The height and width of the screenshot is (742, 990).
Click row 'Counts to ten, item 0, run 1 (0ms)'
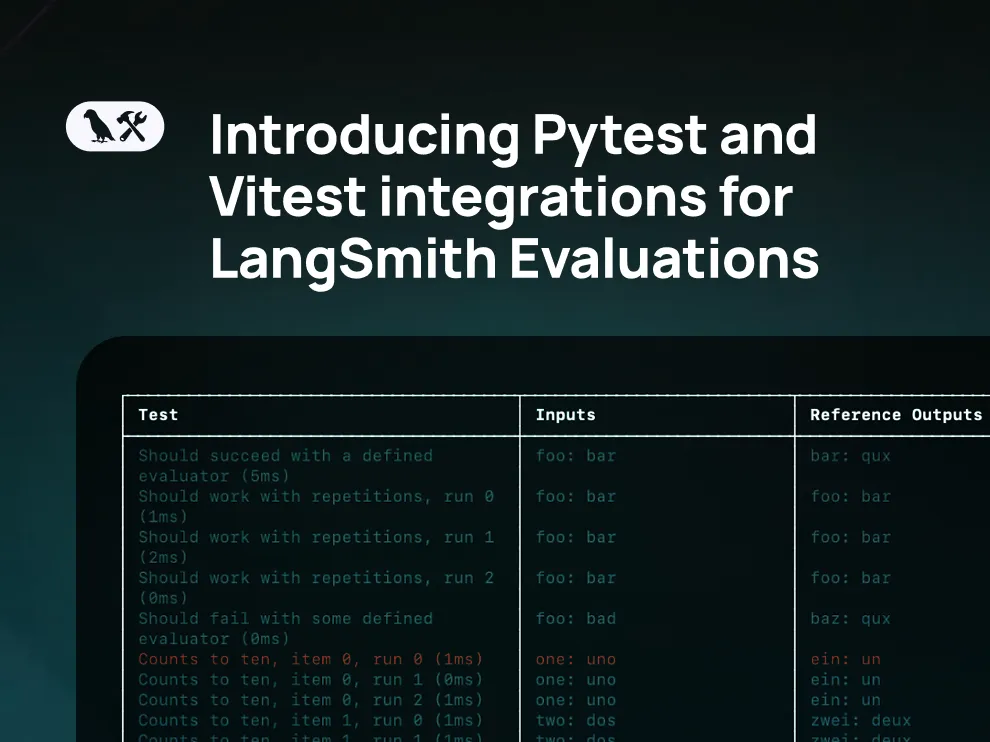click(311, 679)
